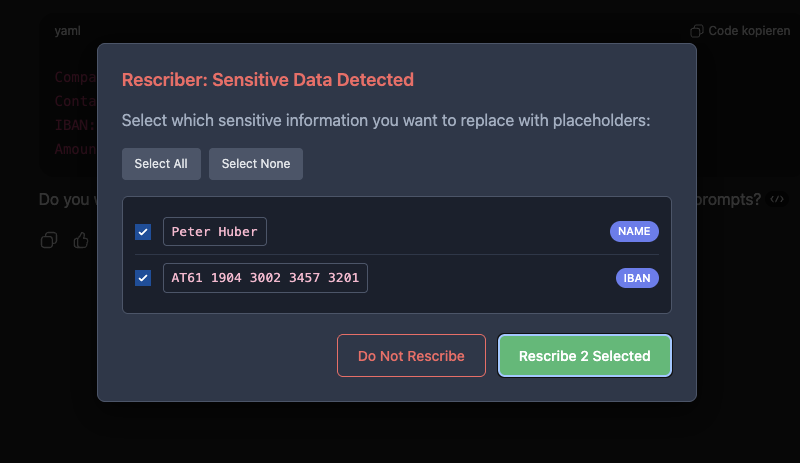800x463 pixels.
Task: Uncheck the IBAN number checkbox
Action: pyautogui.click(x=143, y=278)
